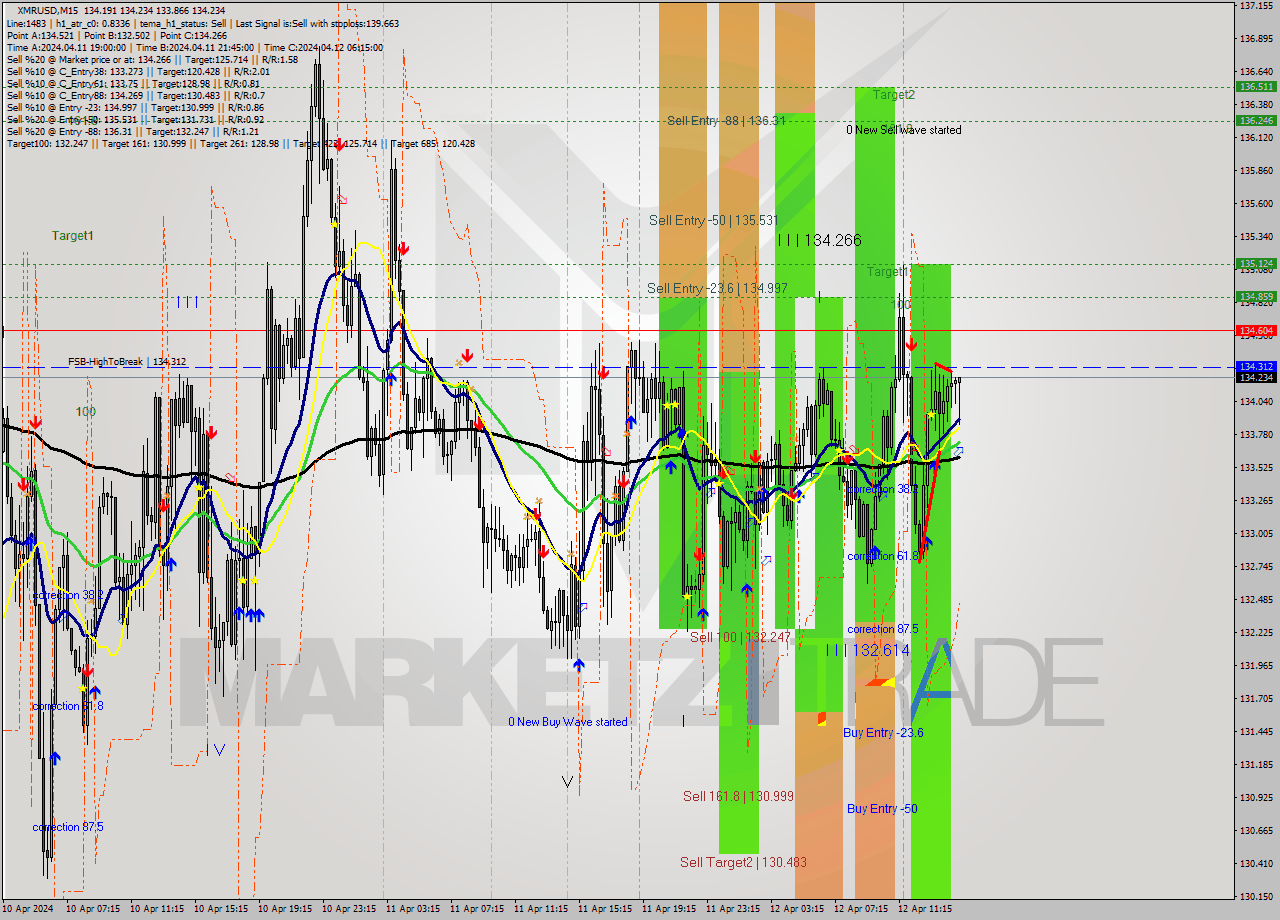
Task: Select the '10 Apr 07:15' time label
Action: coord(93,909)
